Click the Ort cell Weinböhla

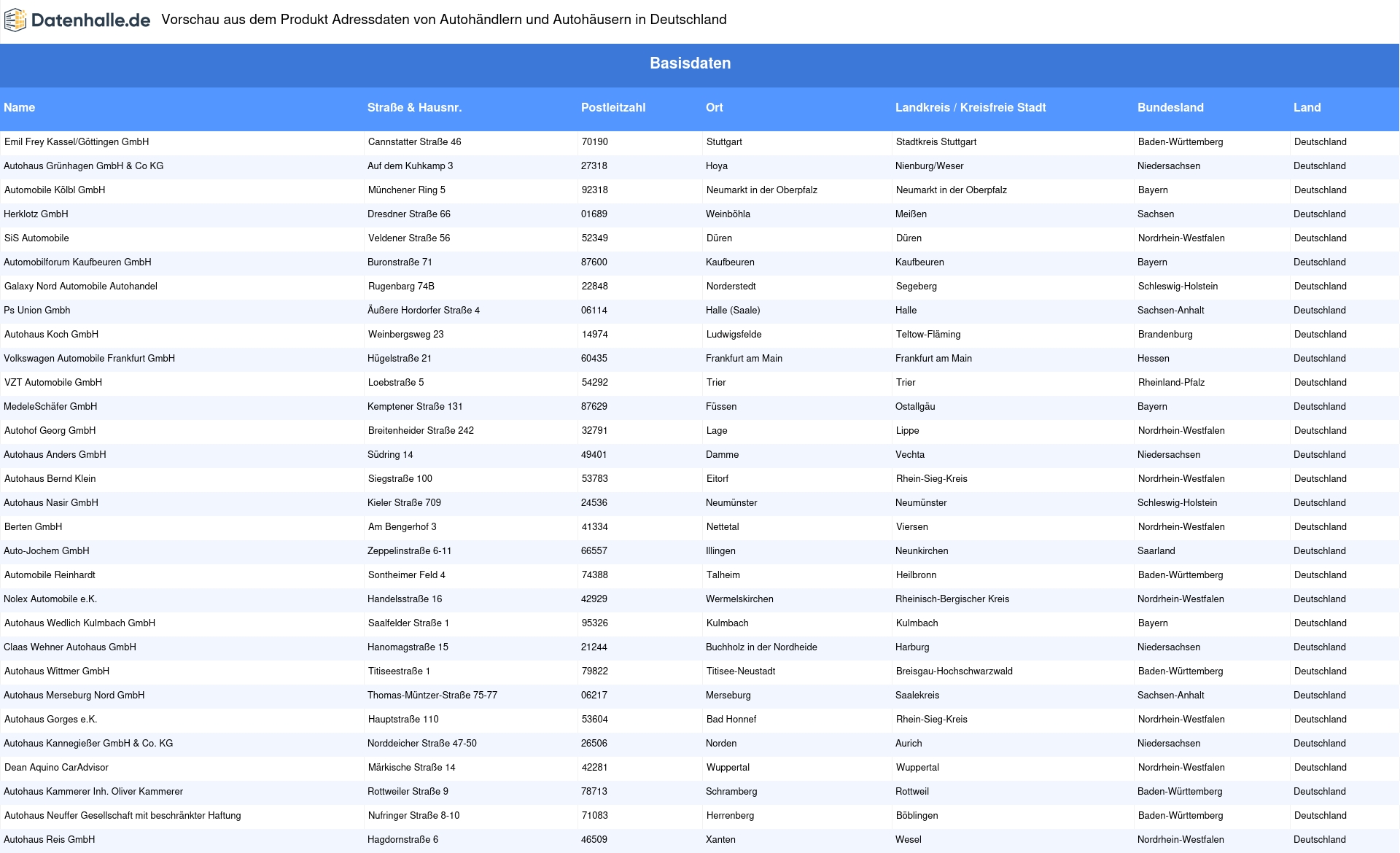728,214
